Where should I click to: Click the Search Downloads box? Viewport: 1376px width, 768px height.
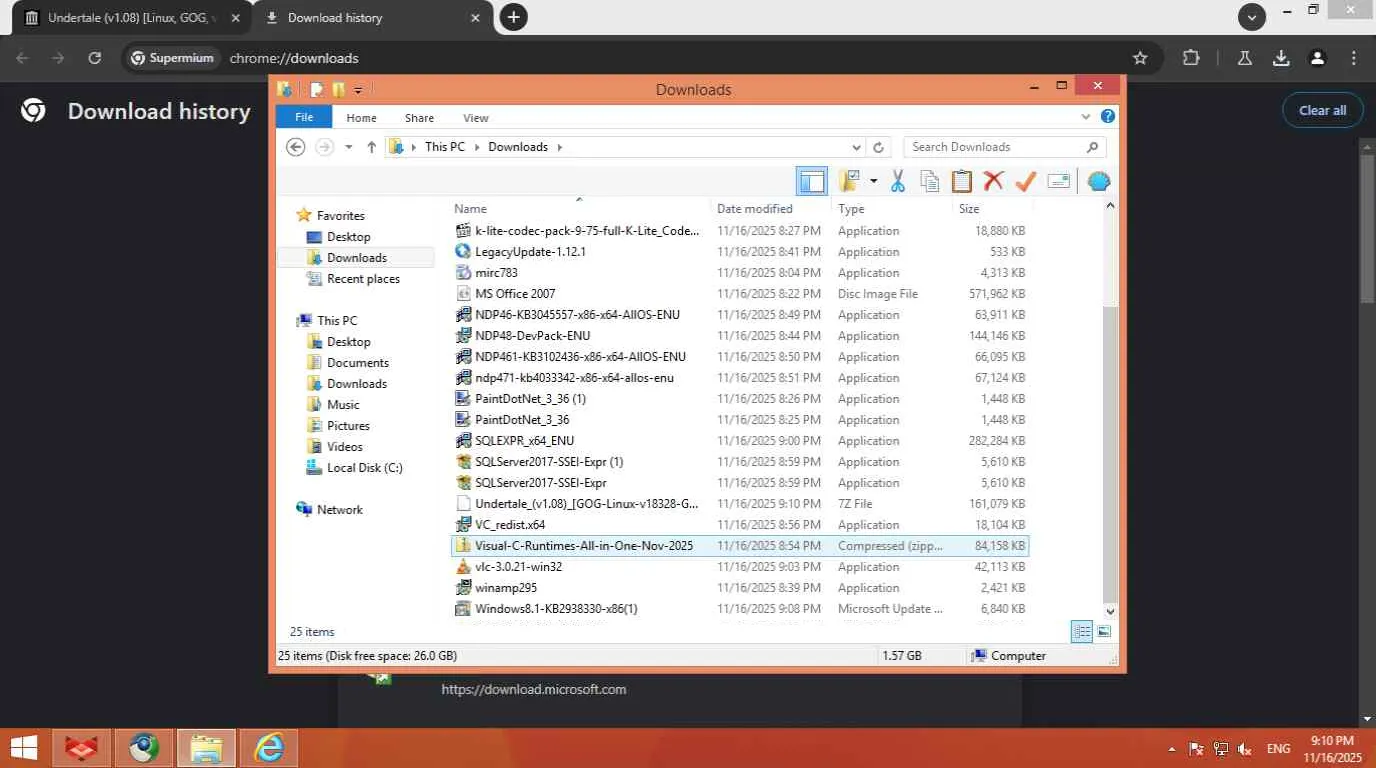[1004, 147]
